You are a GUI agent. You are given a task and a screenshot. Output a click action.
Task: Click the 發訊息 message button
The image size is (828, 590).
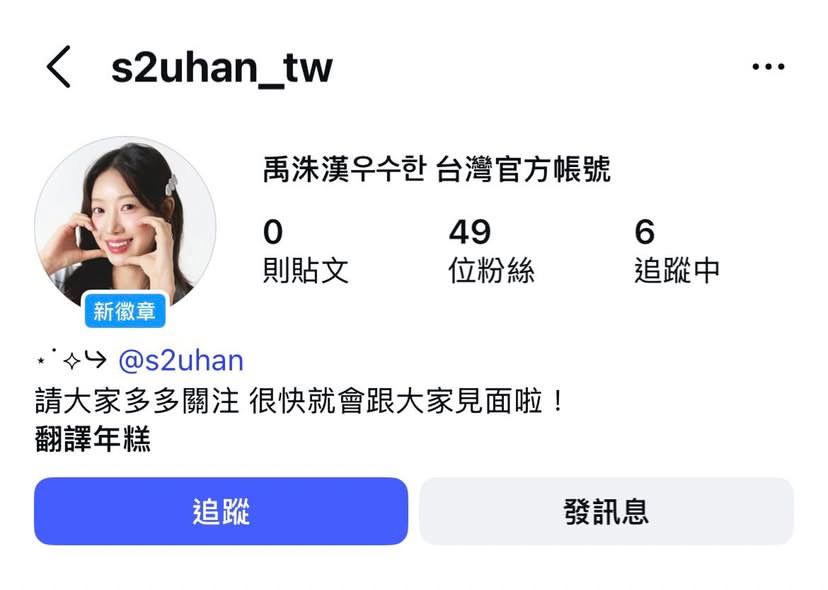(606, 511)
